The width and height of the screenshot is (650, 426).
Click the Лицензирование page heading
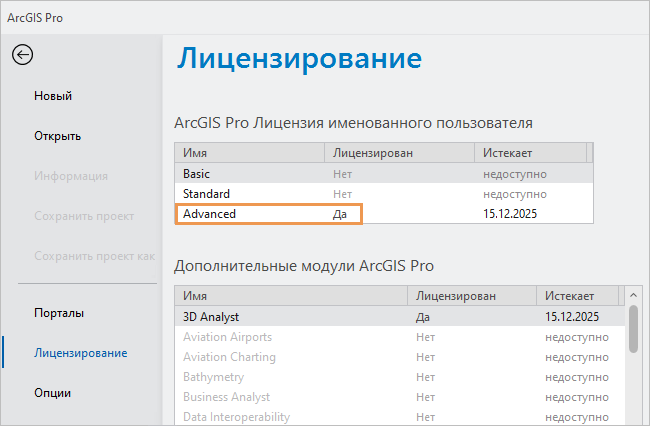299,58
